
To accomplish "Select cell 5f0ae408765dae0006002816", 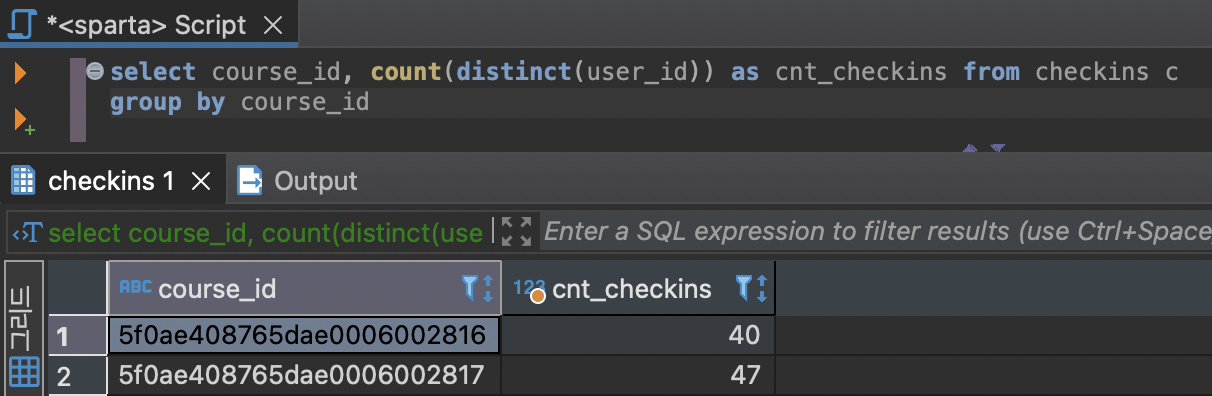I will tap(304, 336).
